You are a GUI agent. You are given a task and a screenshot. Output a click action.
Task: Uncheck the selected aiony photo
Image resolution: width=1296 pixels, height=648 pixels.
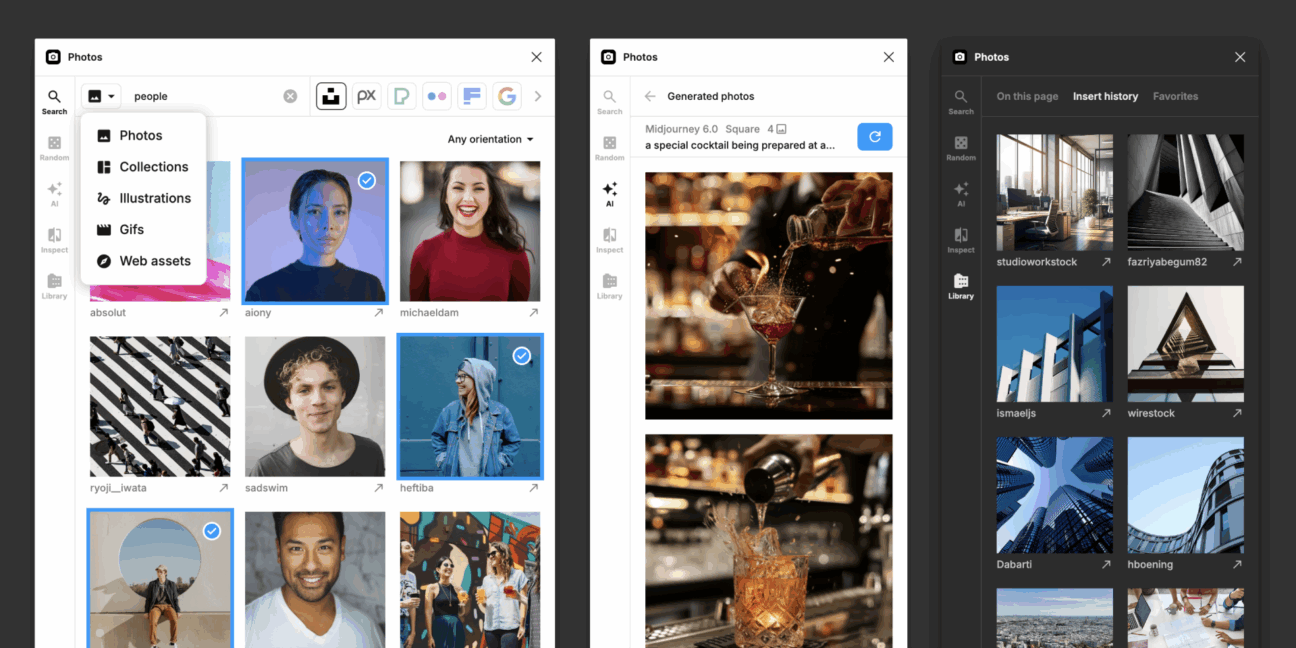click(x=367, y=180)
